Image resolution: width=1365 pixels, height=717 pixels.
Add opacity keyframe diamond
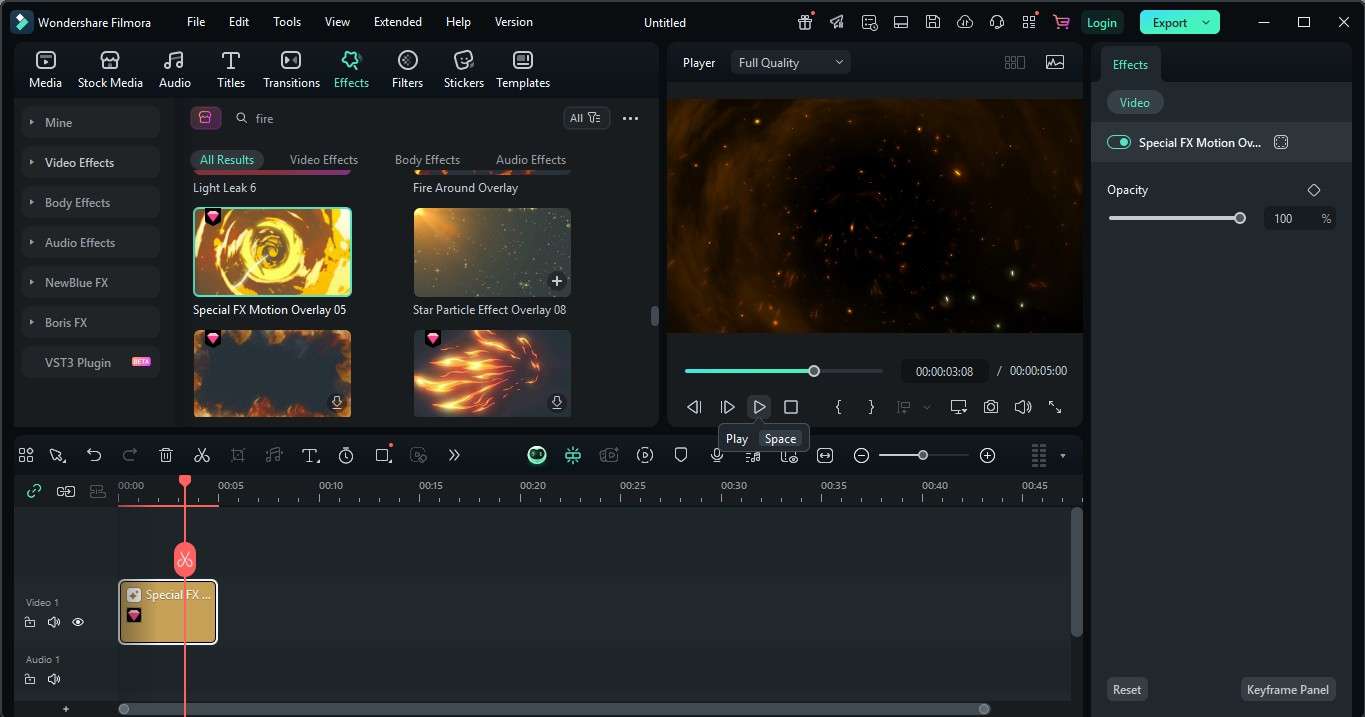click(1314, 190)
